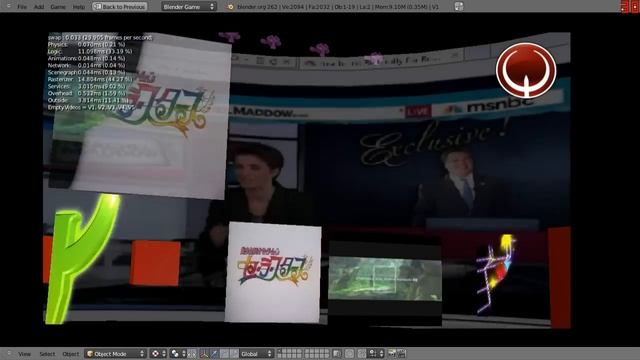The height and width of the screenshot is (360, 640).
Task: Toggle proportional editing icon
Action: click(349, 354)
